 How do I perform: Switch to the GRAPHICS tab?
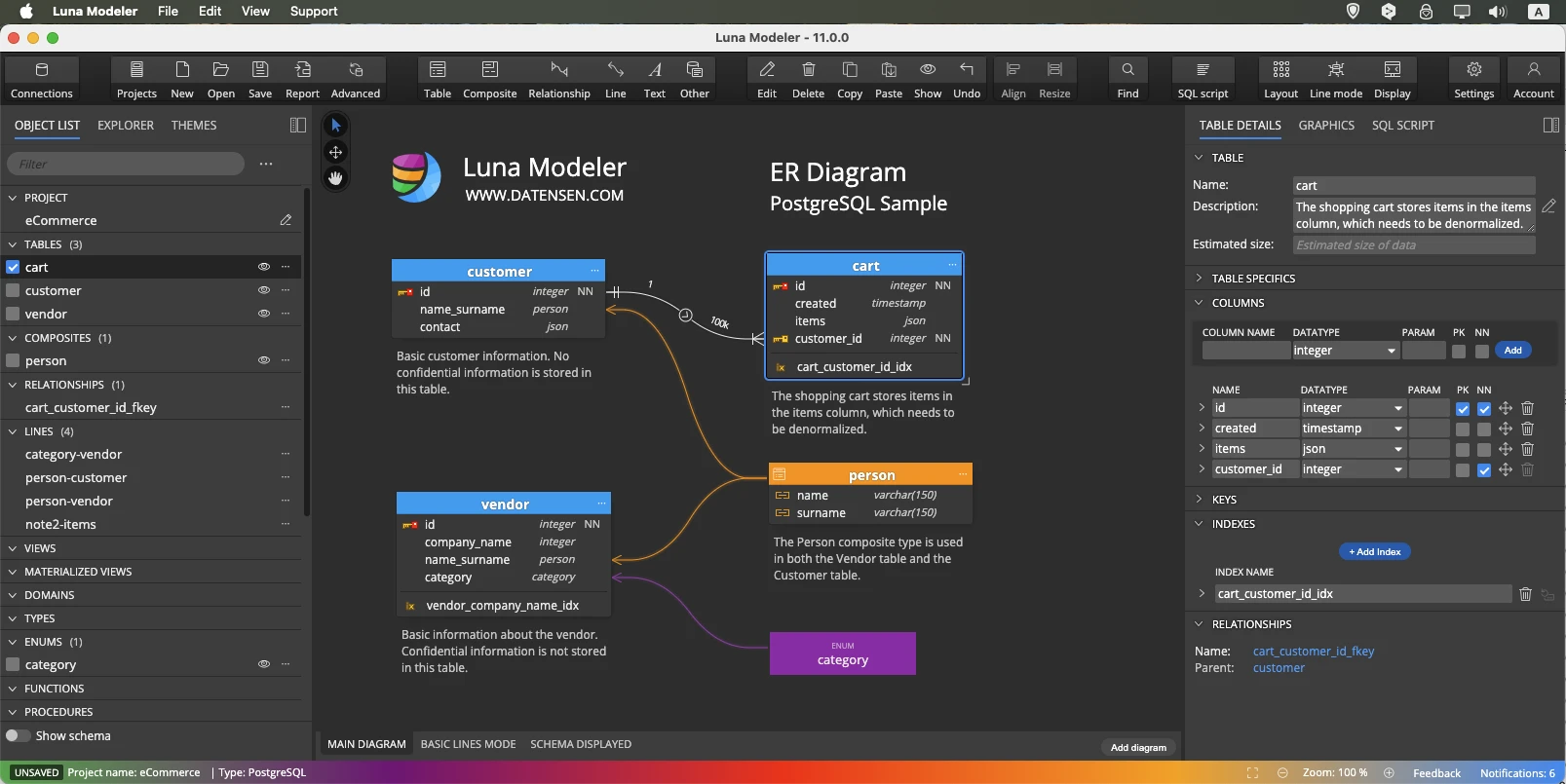coord(1326,126)
